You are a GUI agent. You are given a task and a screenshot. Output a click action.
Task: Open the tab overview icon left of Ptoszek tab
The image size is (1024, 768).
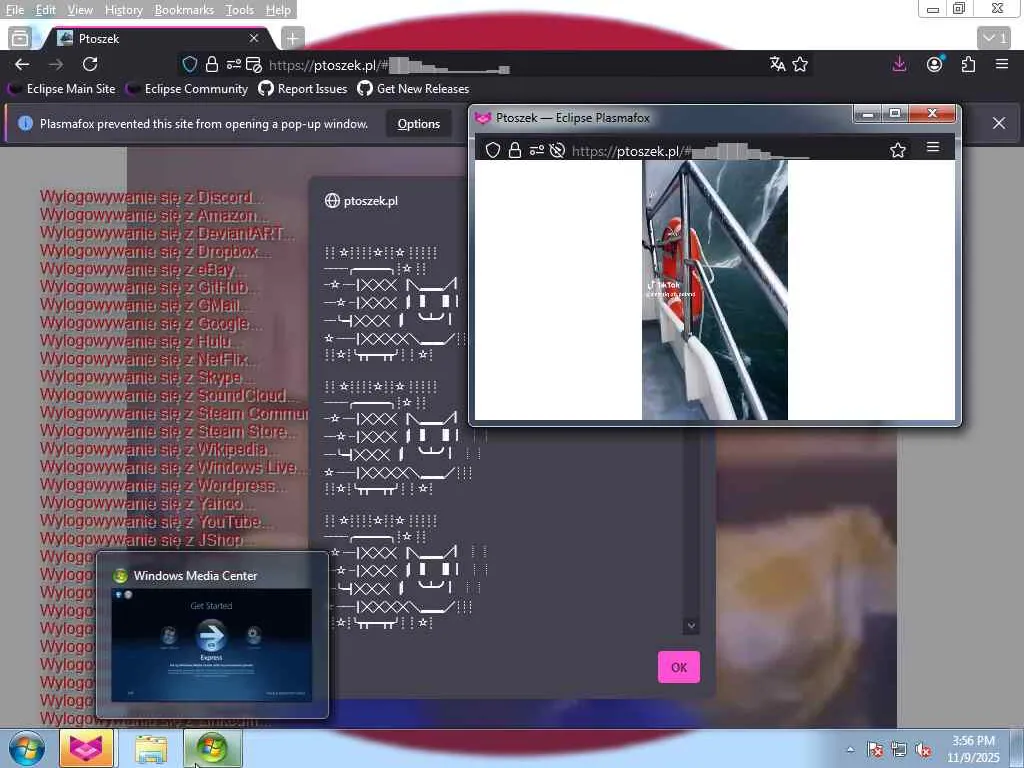(x=20, y=39)
